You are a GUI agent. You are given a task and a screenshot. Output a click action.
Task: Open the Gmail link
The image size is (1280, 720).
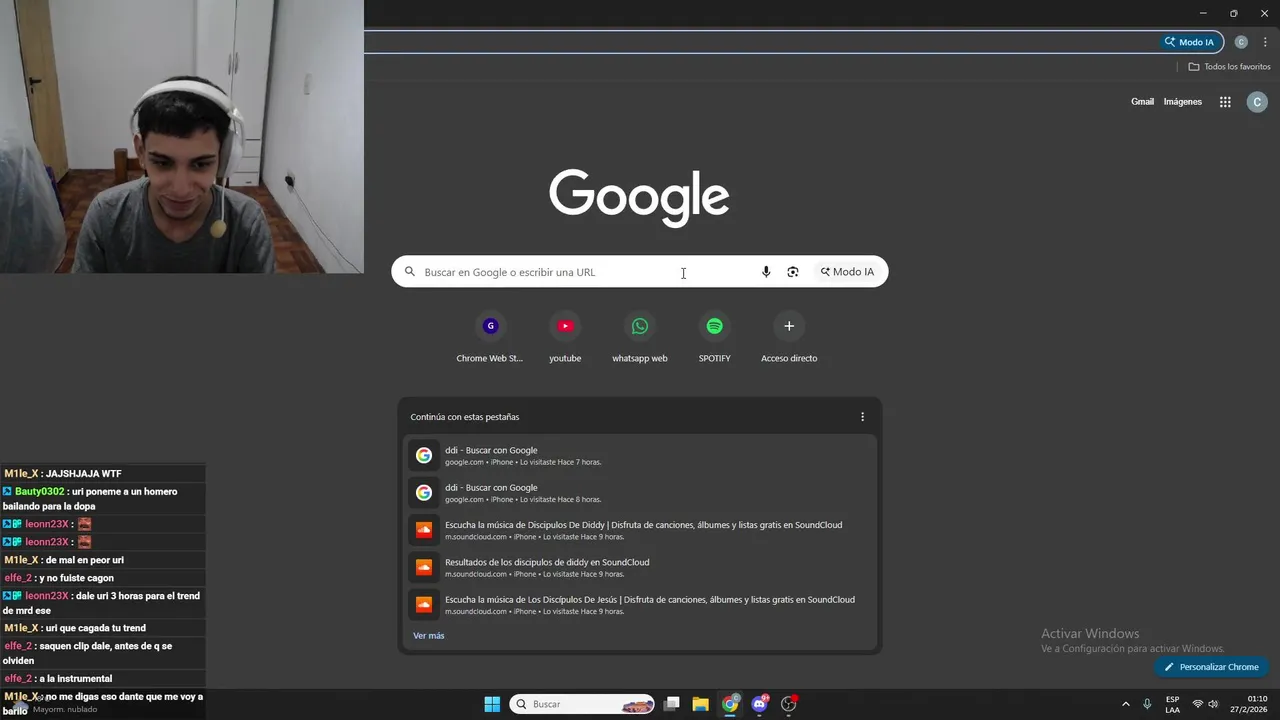pos(1142,102)
